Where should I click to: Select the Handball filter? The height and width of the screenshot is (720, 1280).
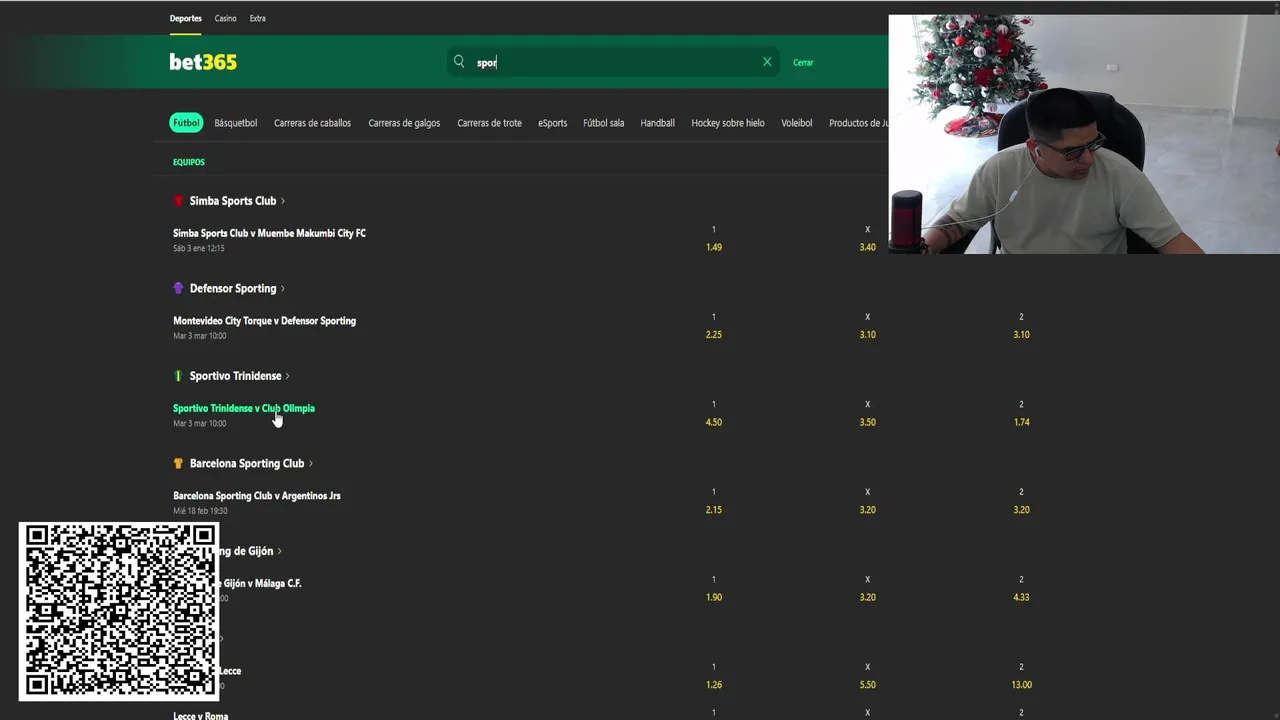click(x=657, y=123)
